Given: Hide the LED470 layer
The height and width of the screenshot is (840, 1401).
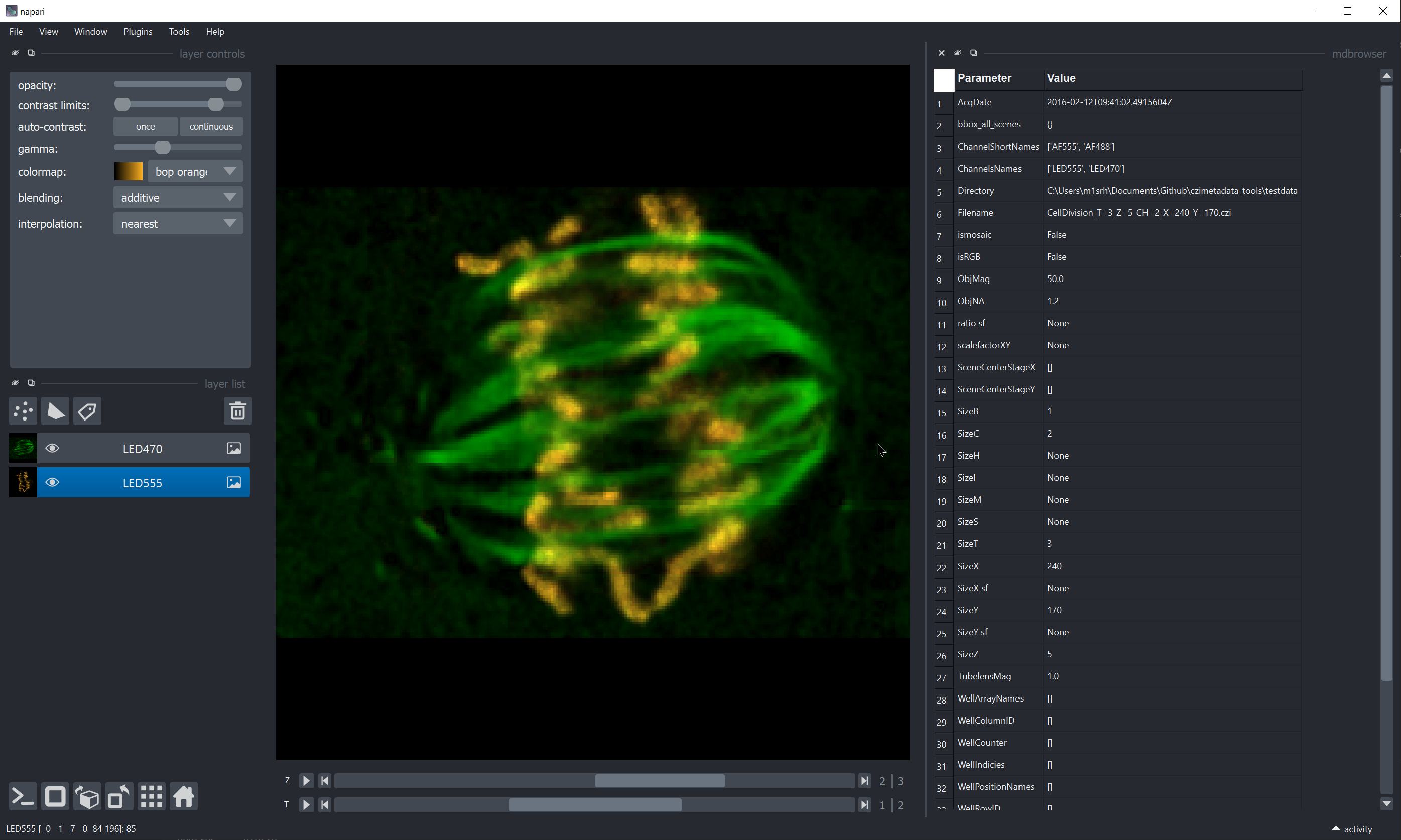Looking at the screenshot, I should 52,448.
